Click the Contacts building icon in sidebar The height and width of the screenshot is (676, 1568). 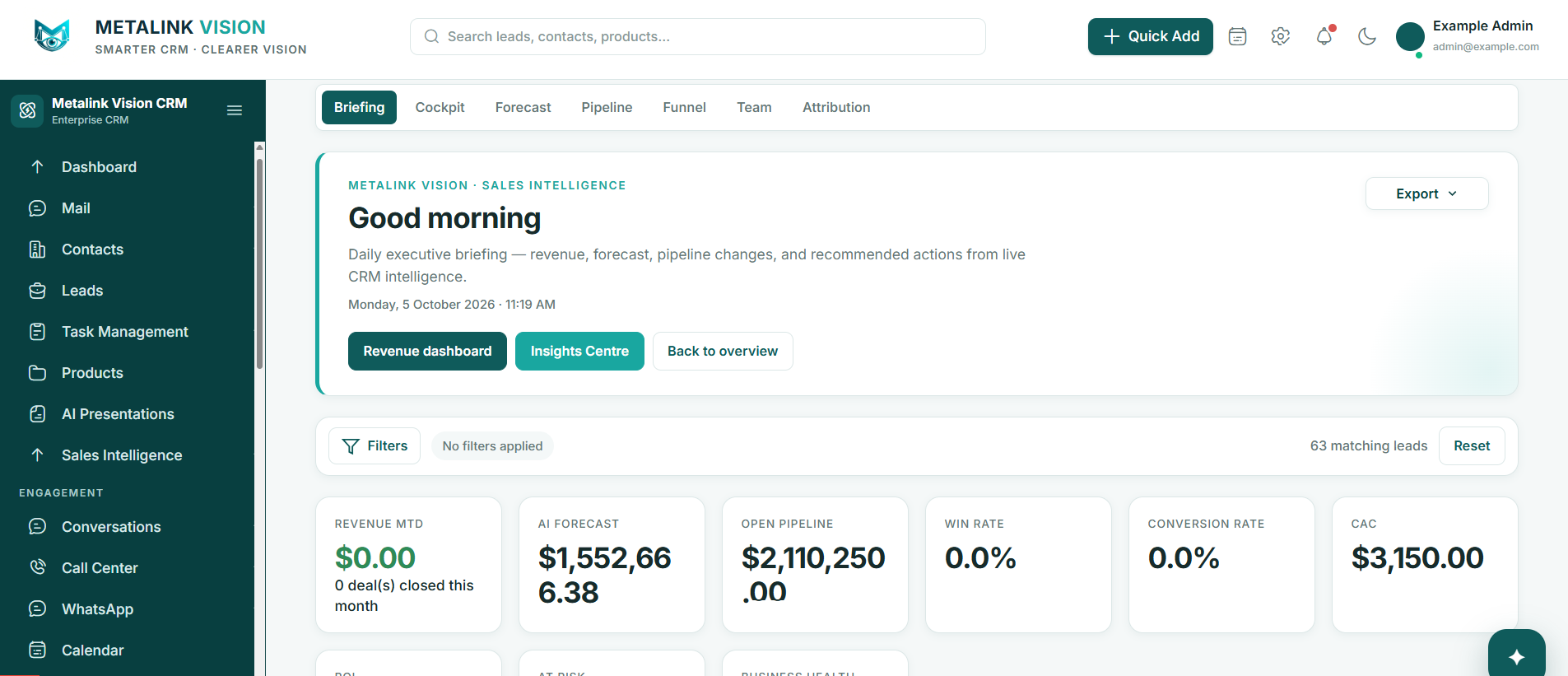[37, 249]
